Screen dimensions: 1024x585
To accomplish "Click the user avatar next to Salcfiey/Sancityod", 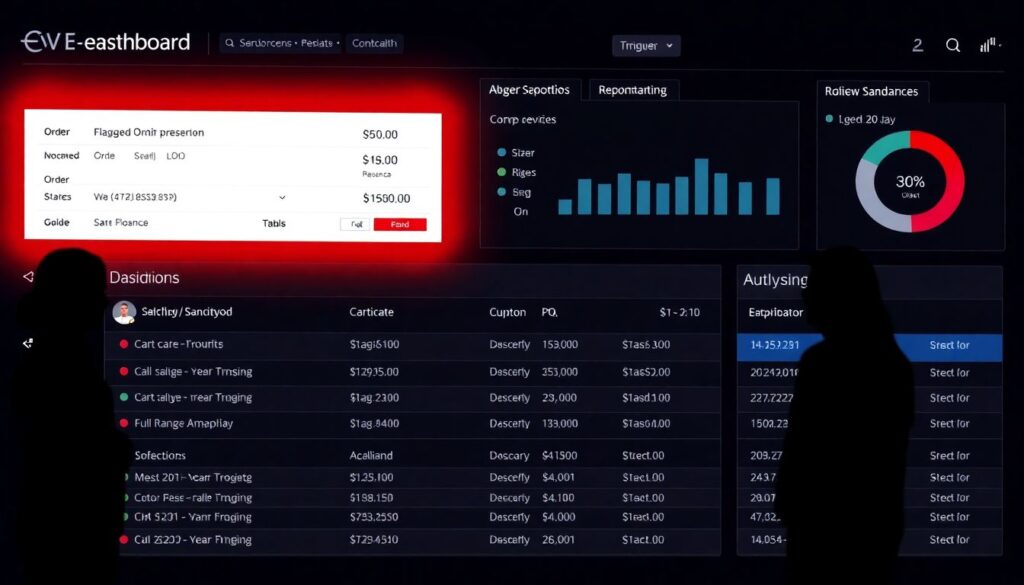I will click(x=124, y=312).
